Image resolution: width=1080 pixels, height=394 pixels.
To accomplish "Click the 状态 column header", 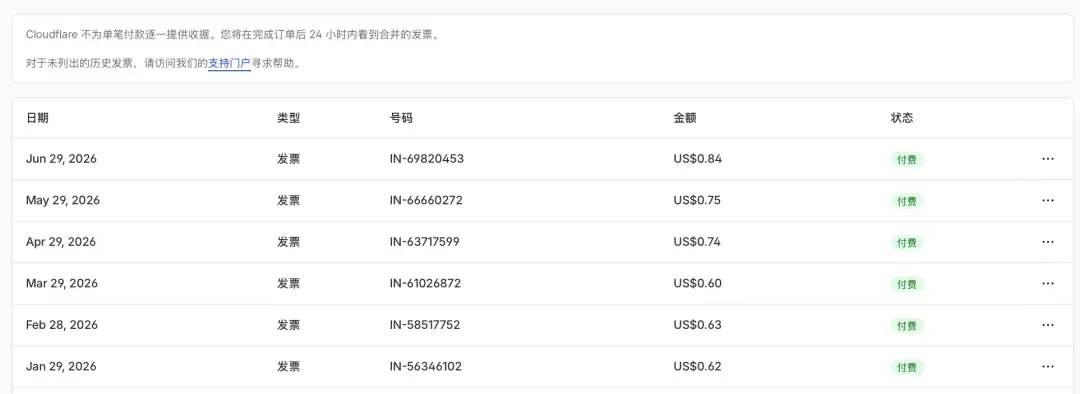I will 902,118.
